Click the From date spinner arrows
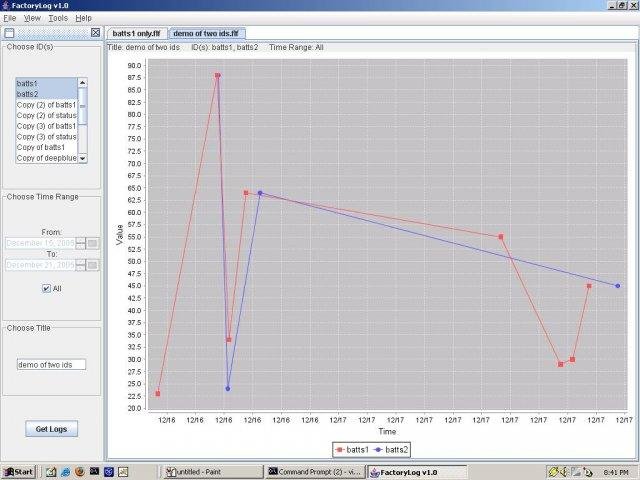The image size is (640, 480). (x=80, y=243)
